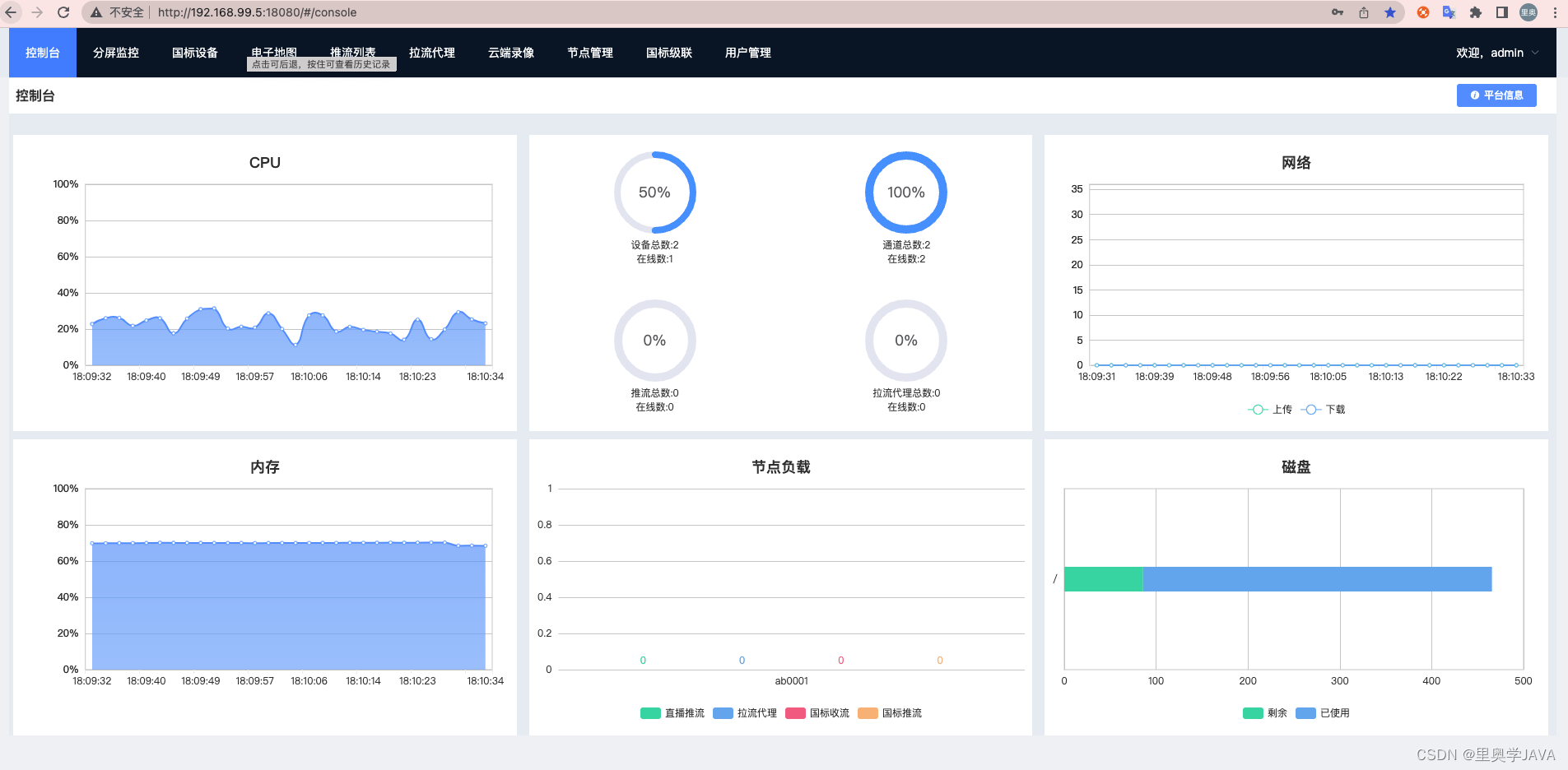Screen dimensions: 1568x770
Task: Open the saved passwords key icon
Action: pyautogui.click(x=1338, y=12)
